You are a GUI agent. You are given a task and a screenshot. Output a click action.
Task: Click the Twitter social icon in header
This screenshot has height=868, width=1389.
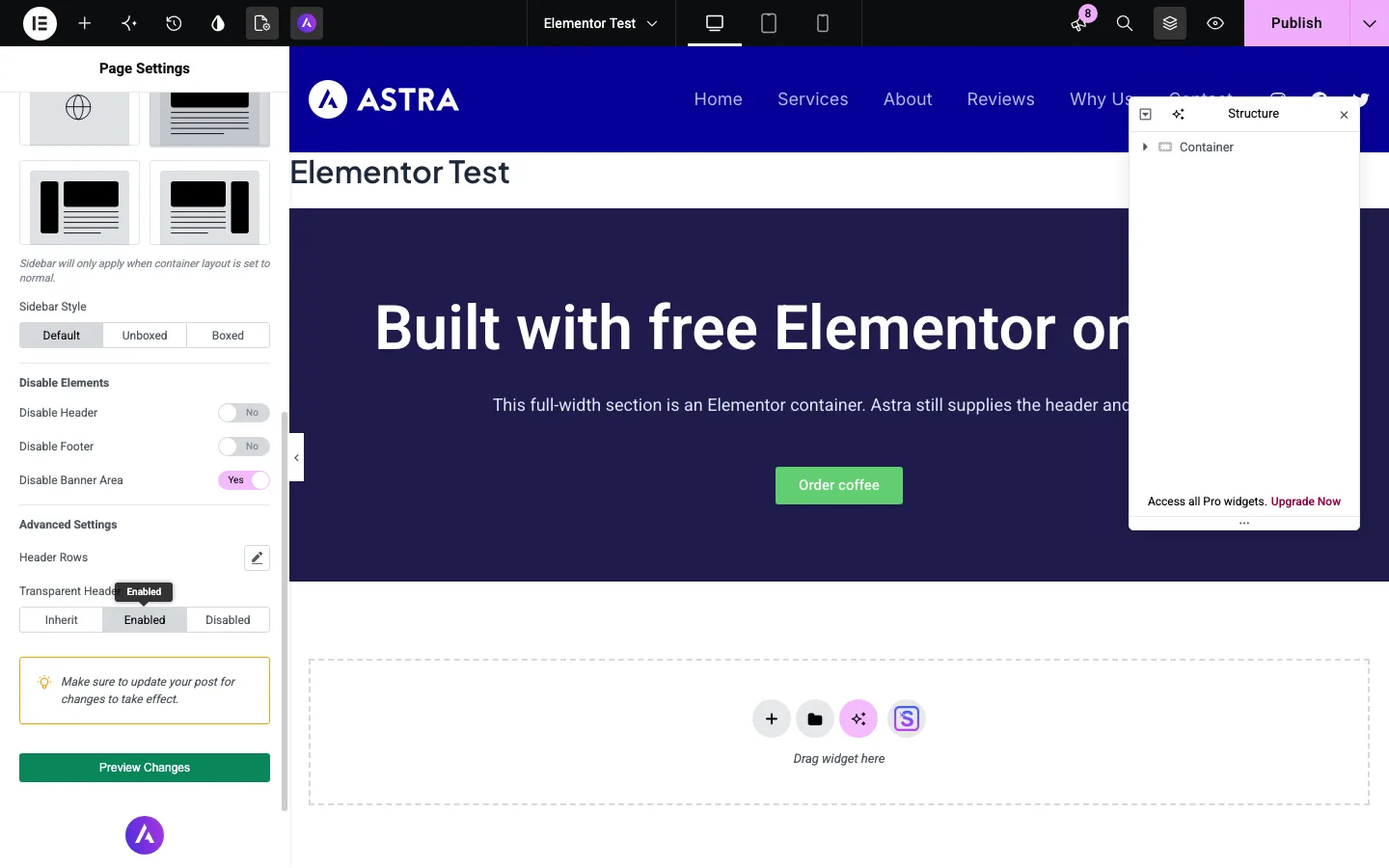(1361, 98)
